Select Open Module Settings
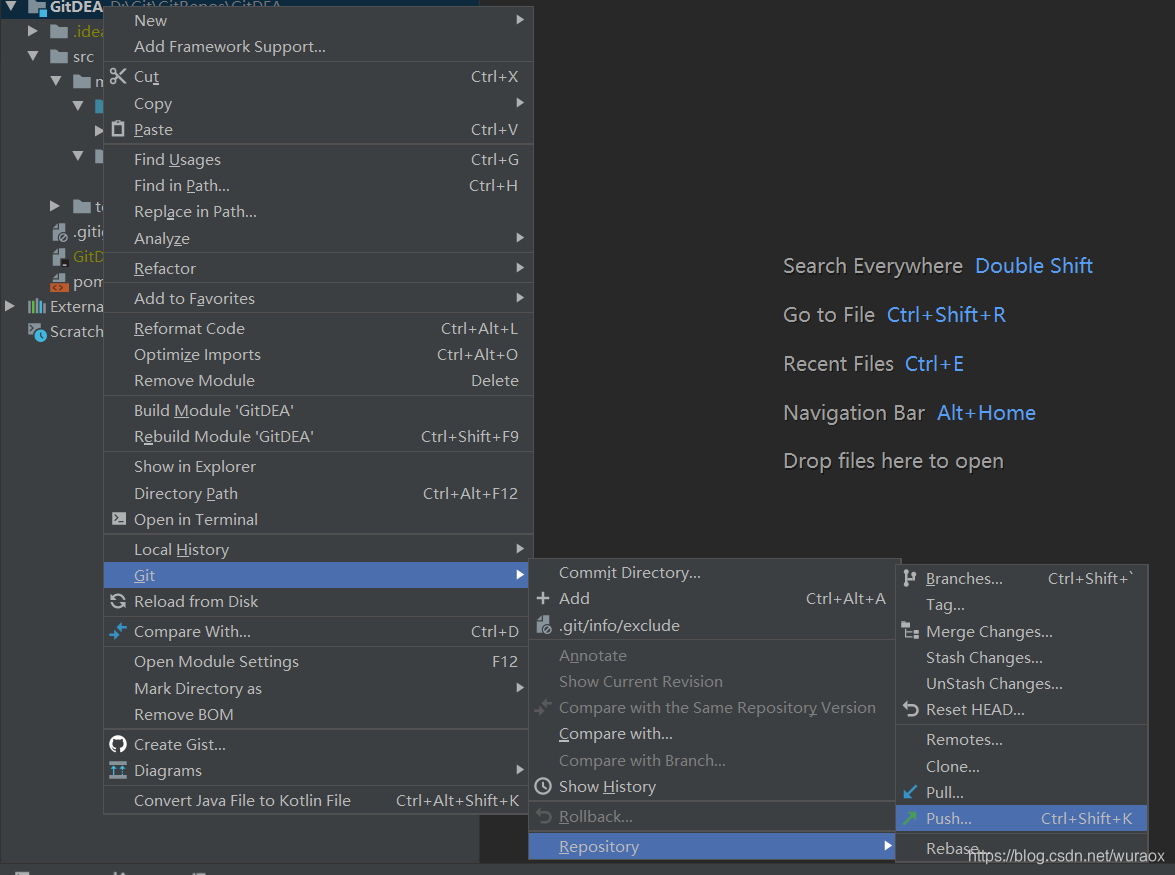Screen dimensions: 1175x875 tap(318, 661)
